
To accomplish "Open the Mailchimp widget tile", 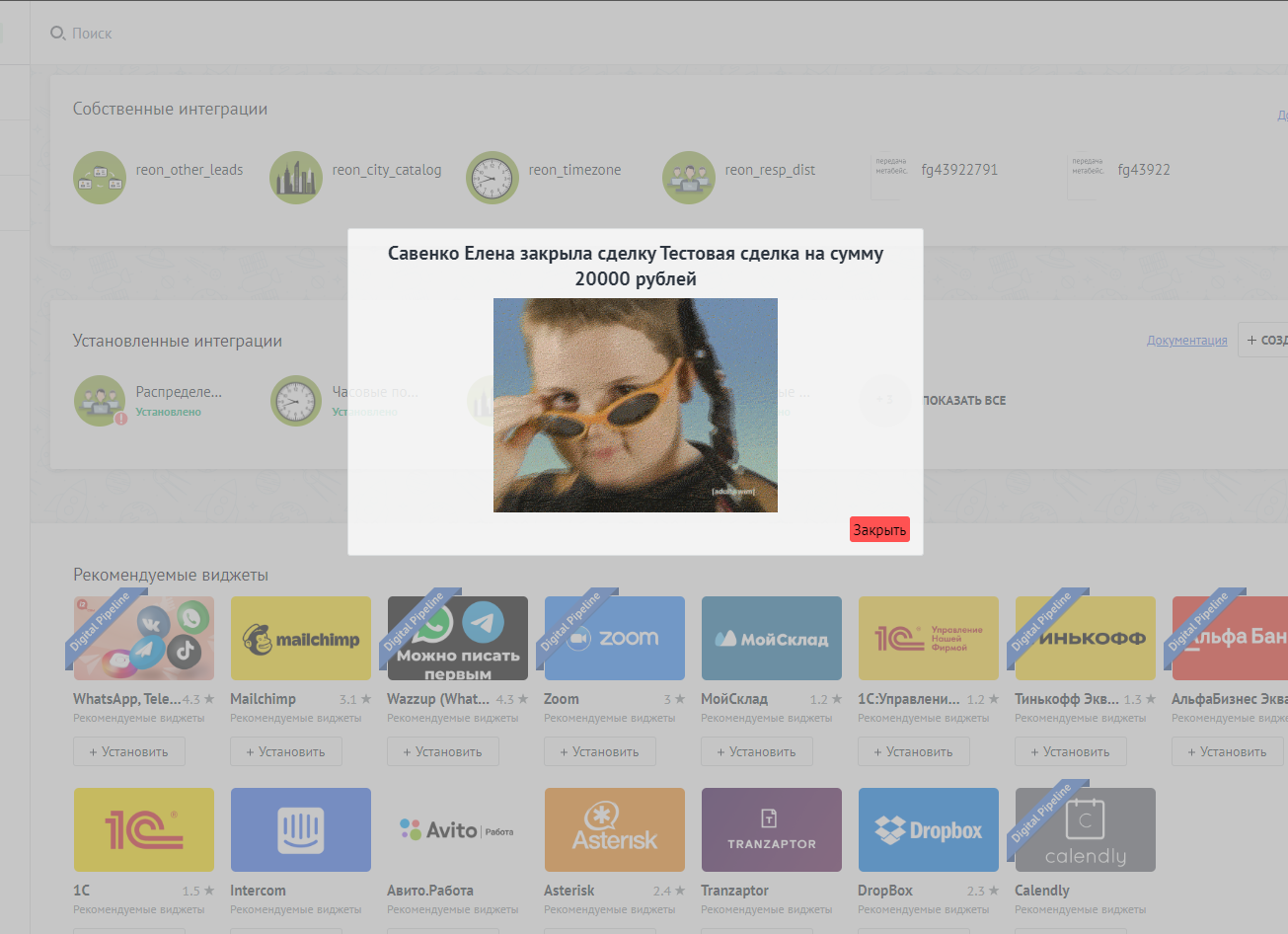I will pyautogui.click(x=301, y=638).
